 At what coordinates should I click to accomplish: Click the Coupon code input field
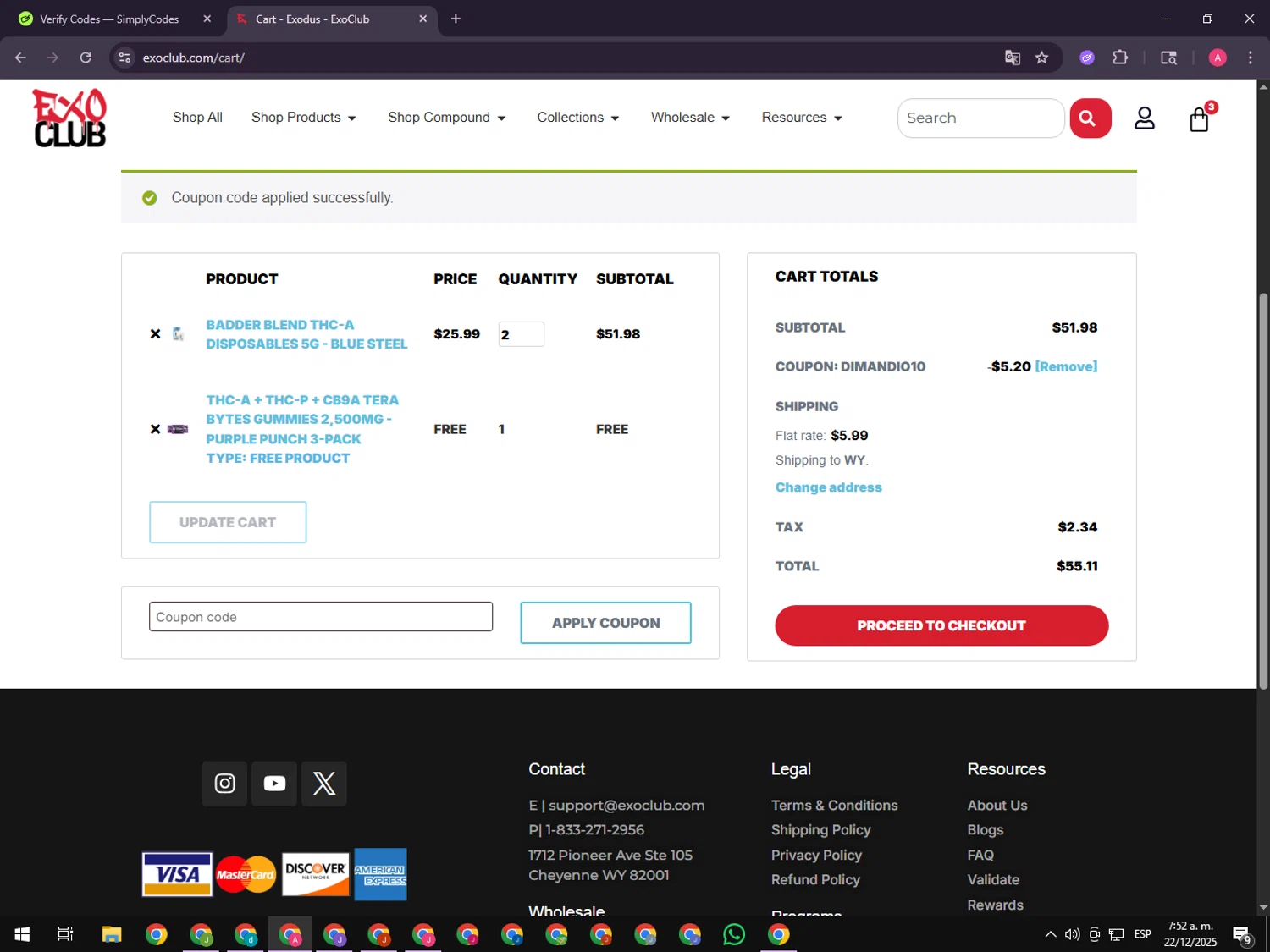tap(321, 617)
